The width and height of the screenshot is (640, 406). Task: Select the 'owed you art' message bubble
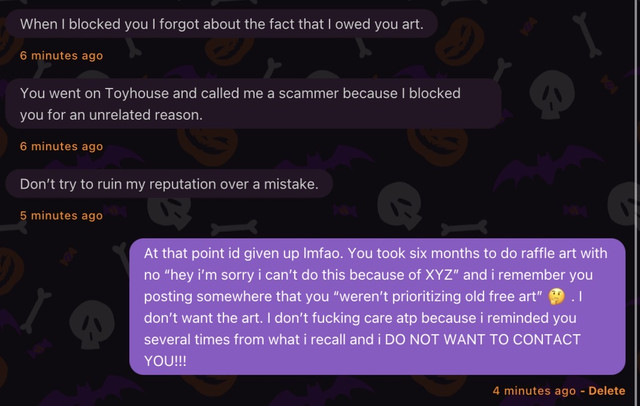(222, 24)
